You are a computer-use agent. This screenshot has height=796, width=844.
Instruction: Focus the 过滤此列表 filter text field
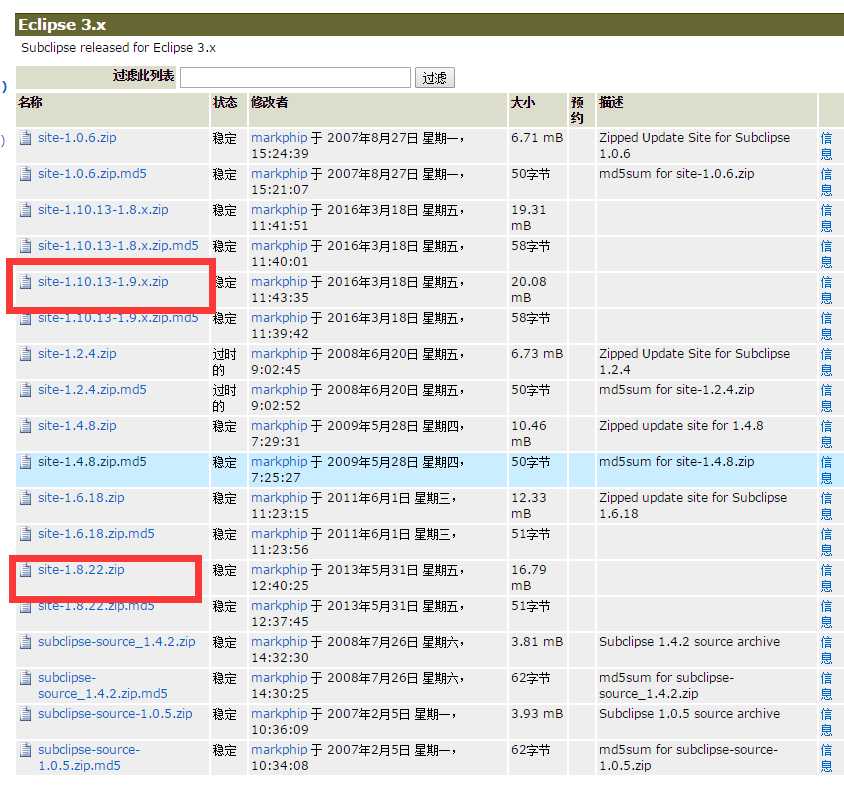[x=295, y=78]
